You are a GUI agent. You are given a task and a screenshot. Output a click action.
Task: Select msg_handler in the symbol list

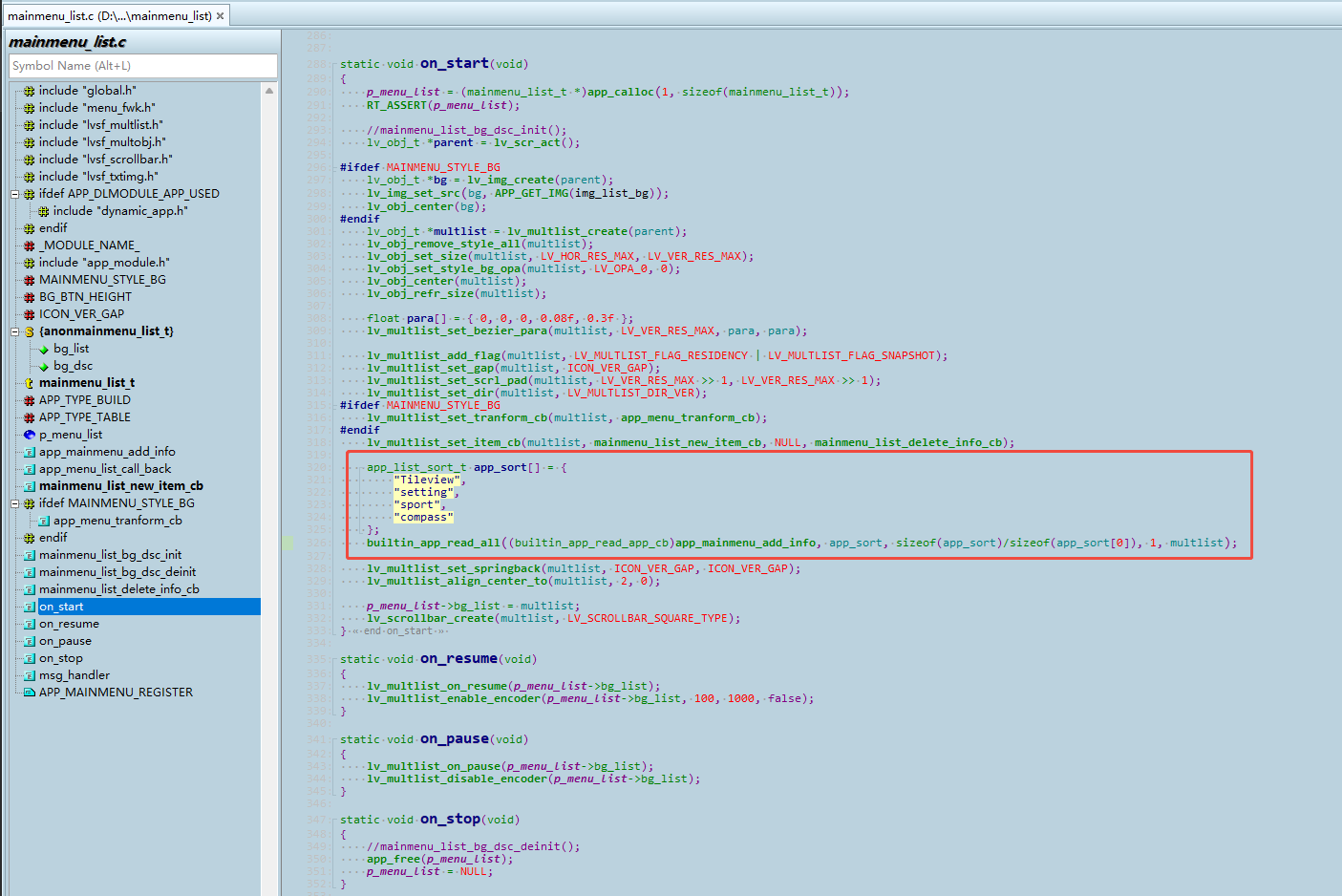(75, 675)
